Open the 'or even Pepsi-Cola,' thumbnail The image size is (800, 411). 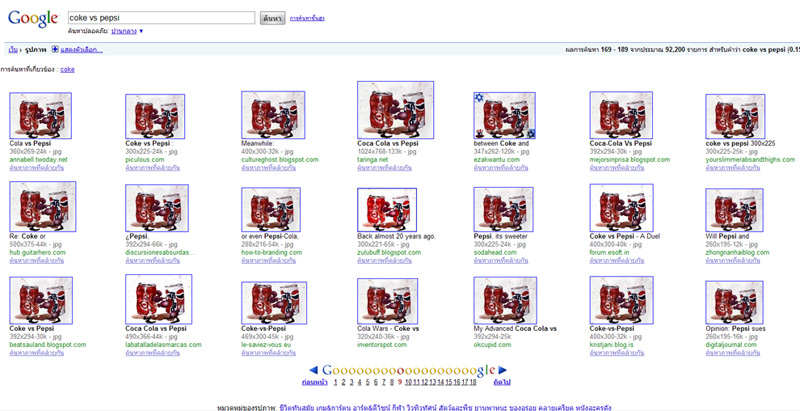click(271, 210)
